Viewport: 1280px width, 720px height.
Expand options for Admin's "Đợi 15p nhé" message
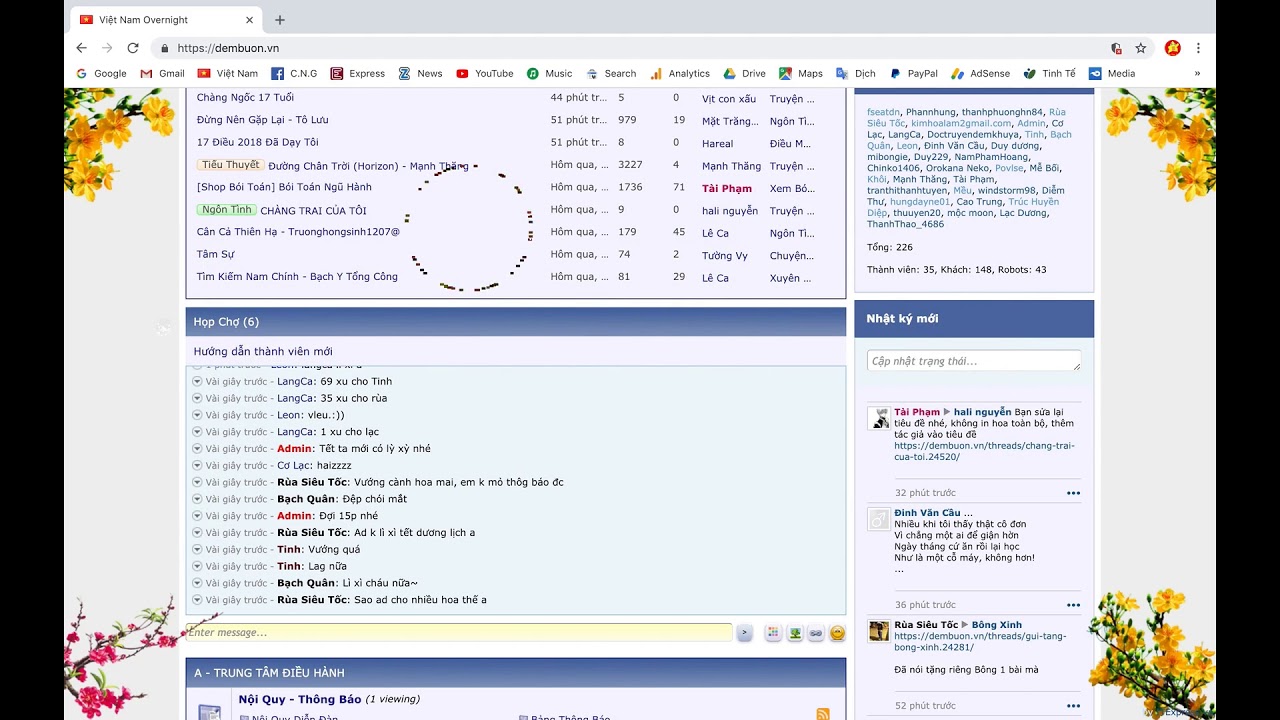point(197,516)
